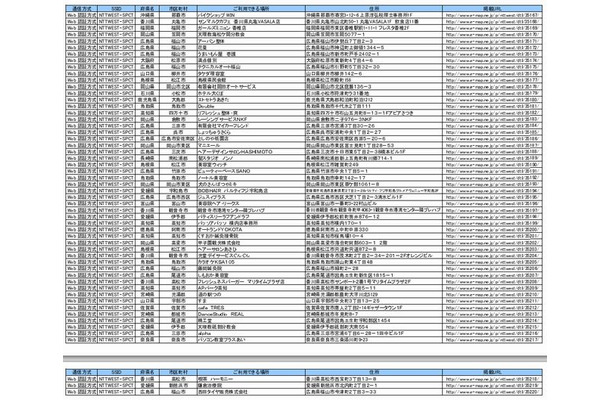This screenshot has width=610, height=400.
Task: Select the address 島根県松江市雑賀町249
Action: (374, 165)
